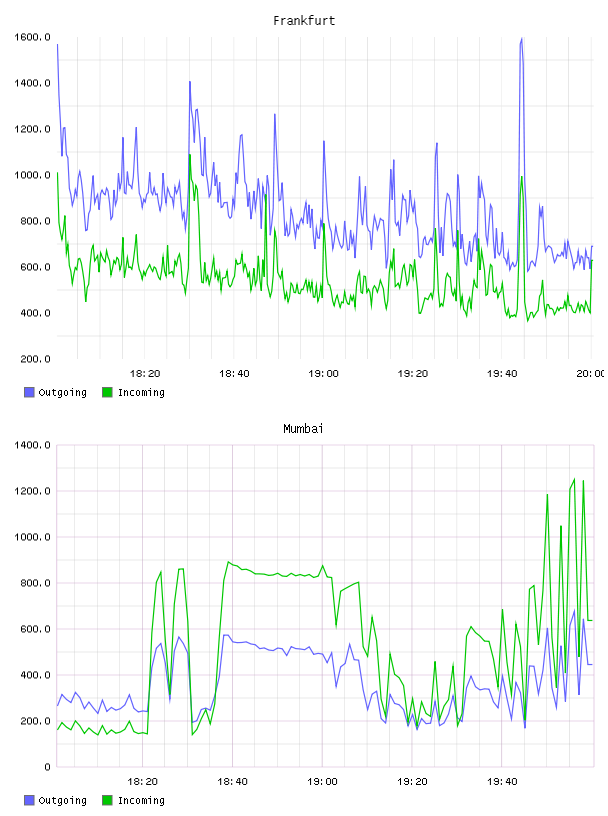Click the 20:00 time label in Frankfurt chart

pyautogui.click(x=590, y=374)
